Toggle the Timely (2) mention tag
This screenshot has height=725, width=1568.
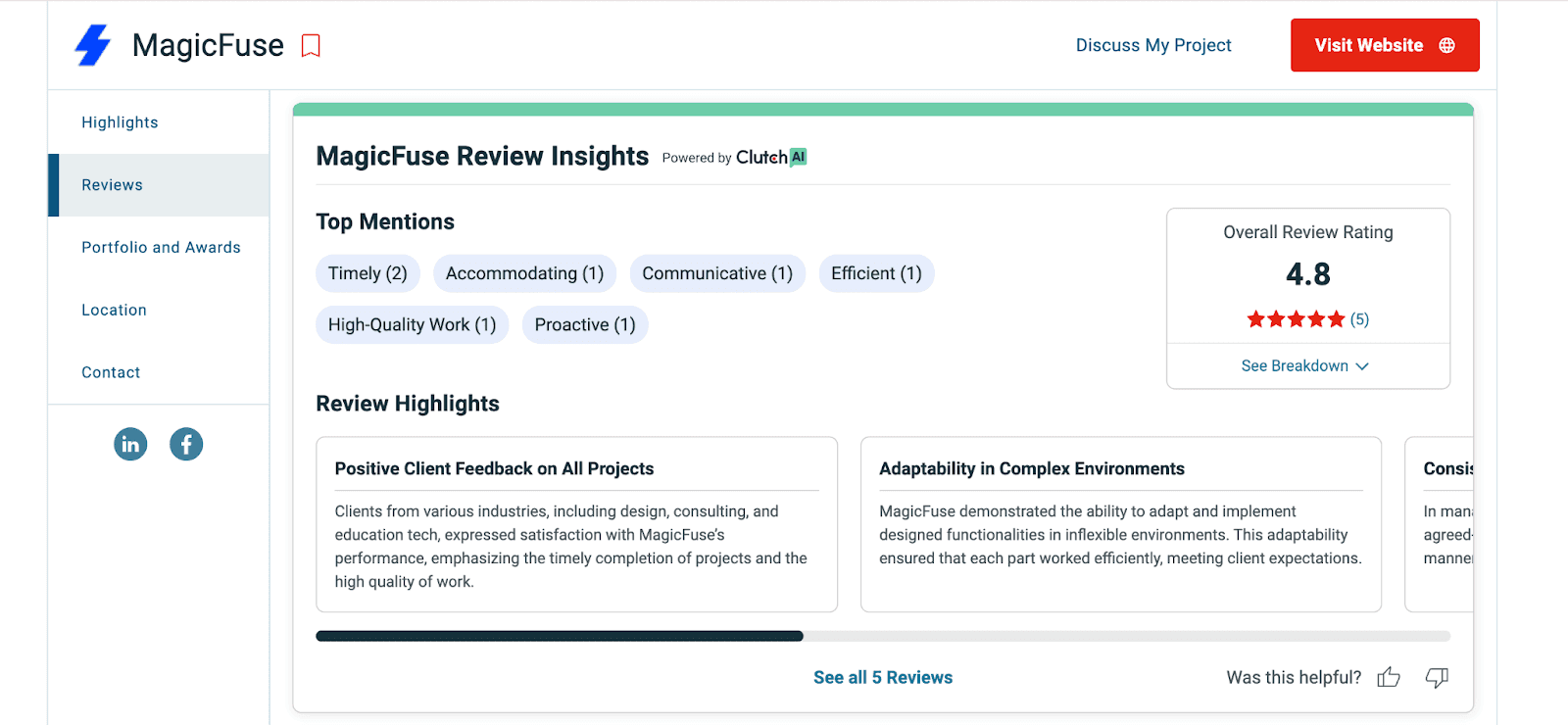point(367,274)
